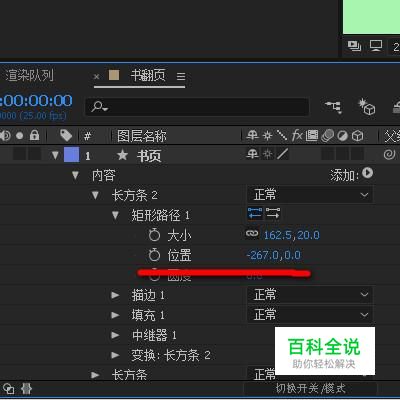Click the # column header

(87, 136)
